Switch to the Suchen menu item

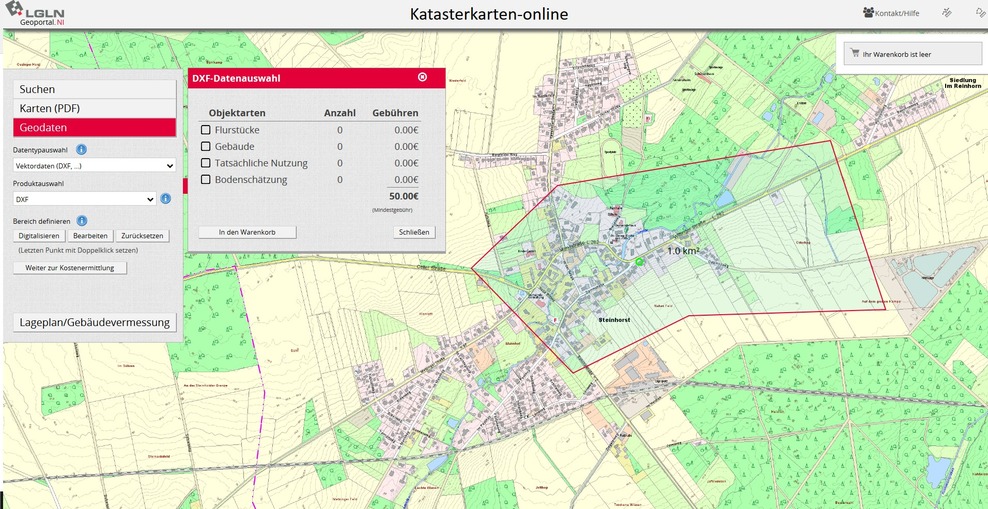pyautogui.click(x=94, y=89)
